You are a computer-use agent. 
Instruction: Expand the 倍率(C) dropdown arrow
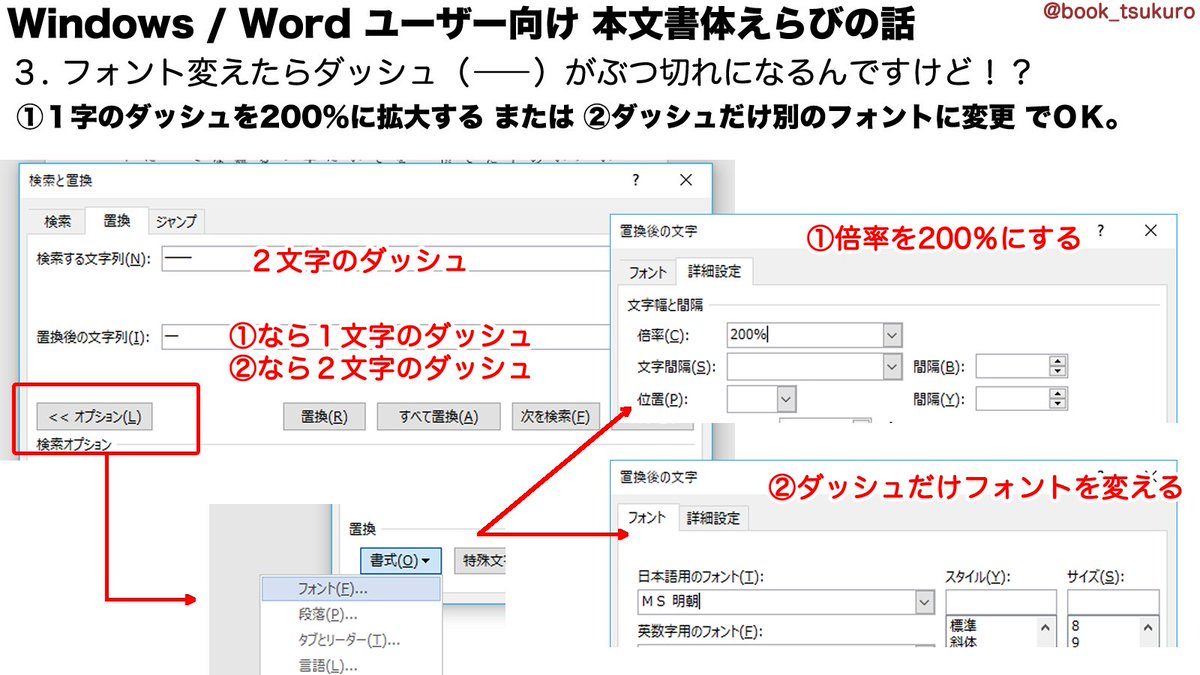tap(892, 336)
